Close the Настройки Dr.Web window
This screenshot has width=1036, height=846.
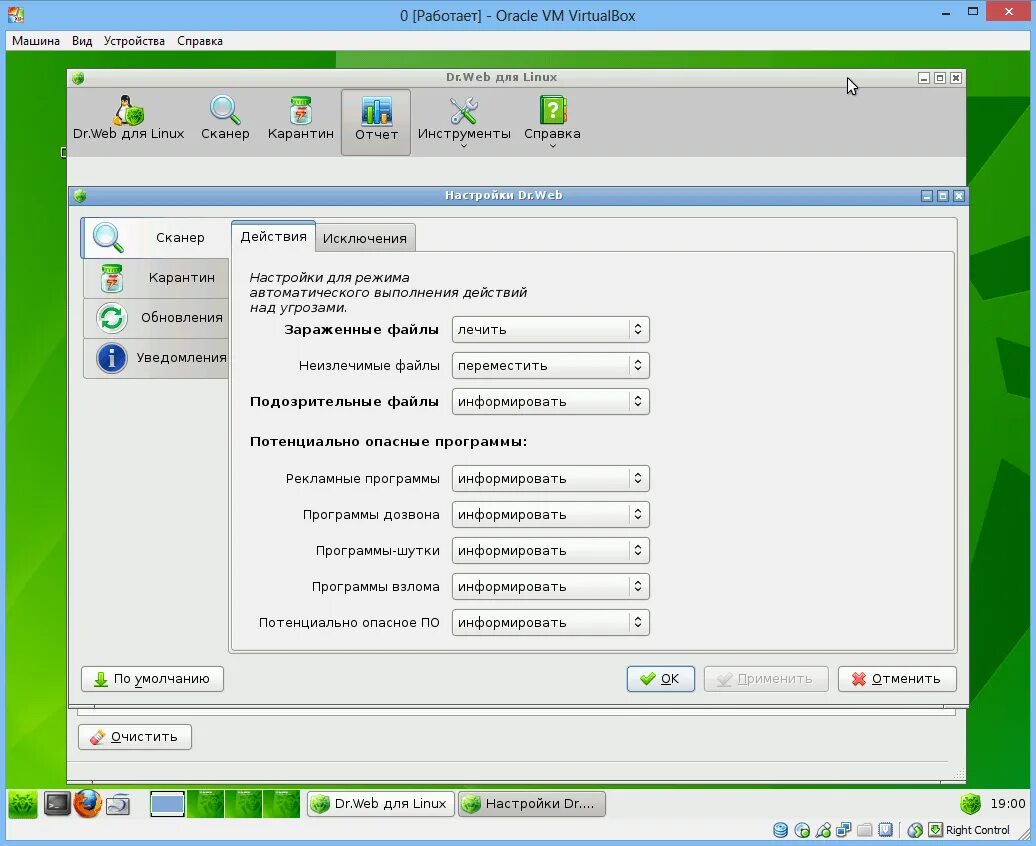959,196
